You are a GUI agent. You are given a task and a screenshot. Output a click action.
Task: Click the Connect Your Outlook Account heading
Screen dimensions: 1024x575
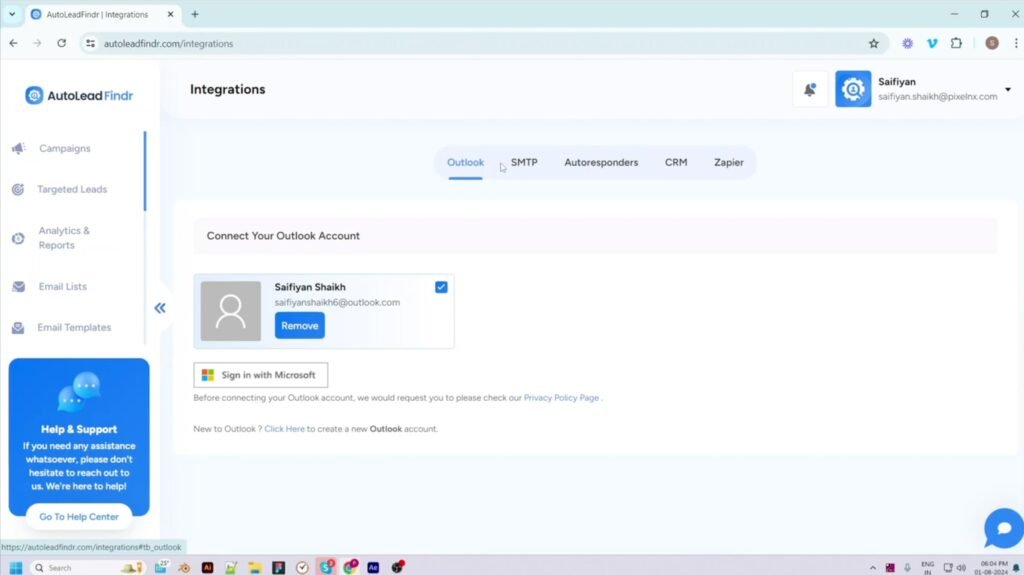click(x=283, y=236)
